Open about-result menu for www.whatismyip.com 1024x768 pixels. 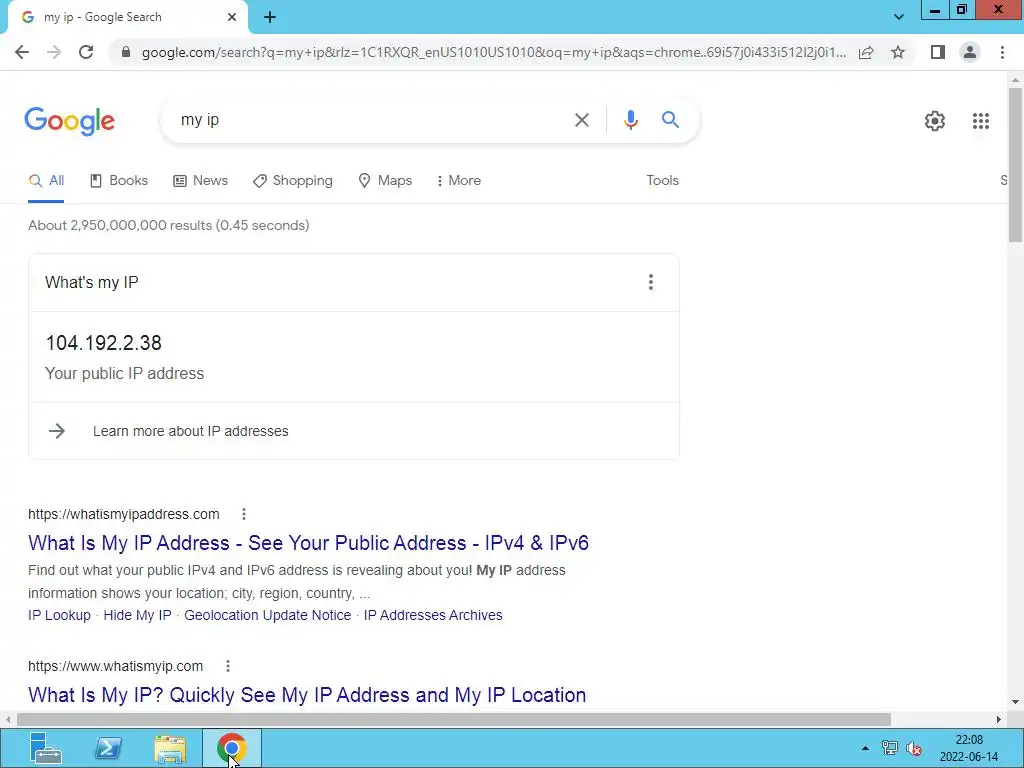point(227,666)
